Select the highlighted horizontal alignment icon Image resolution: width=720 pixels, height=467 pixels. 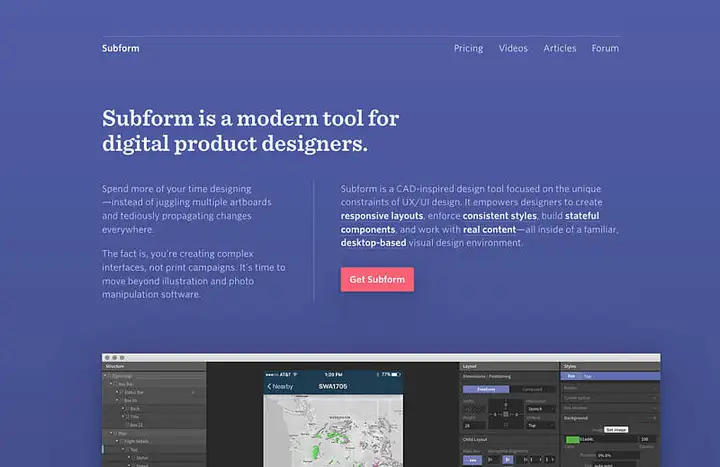(x=507, y=460)
